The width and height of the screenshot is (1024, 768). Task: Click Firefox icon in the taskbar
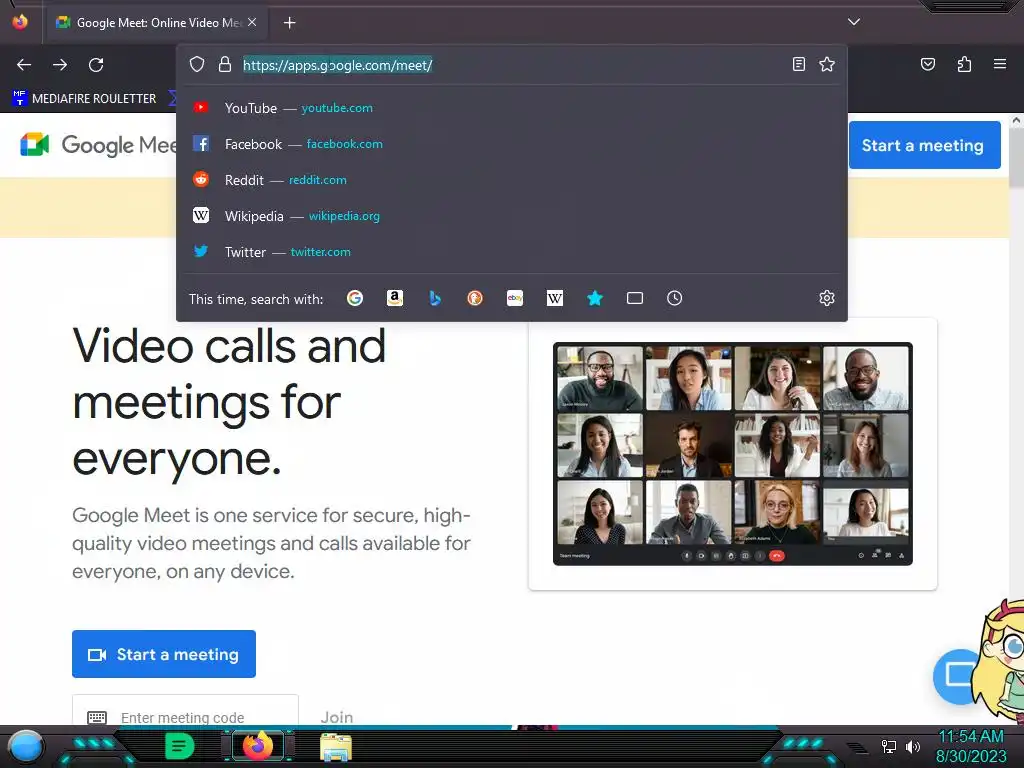click(x=258, y=746)
